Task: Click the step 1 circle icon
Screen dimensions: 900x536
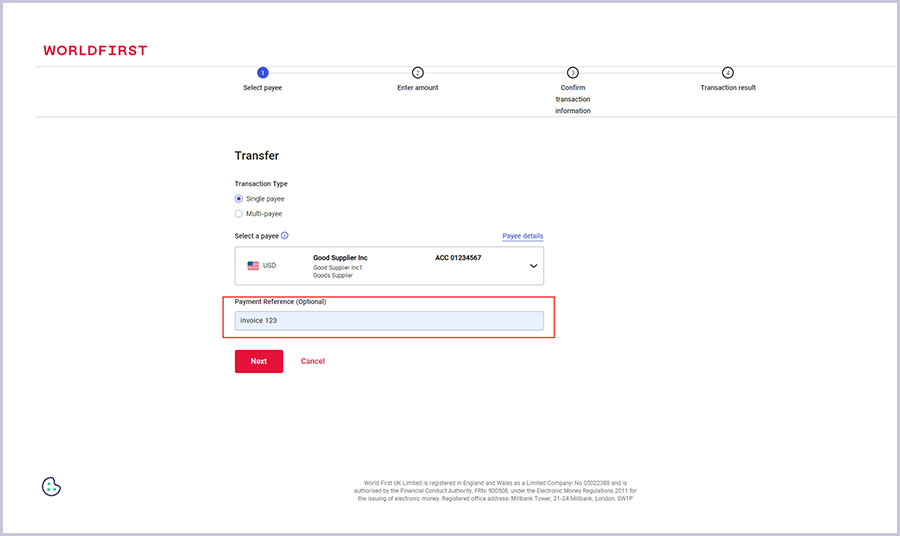Action: (x=263, y=72)
